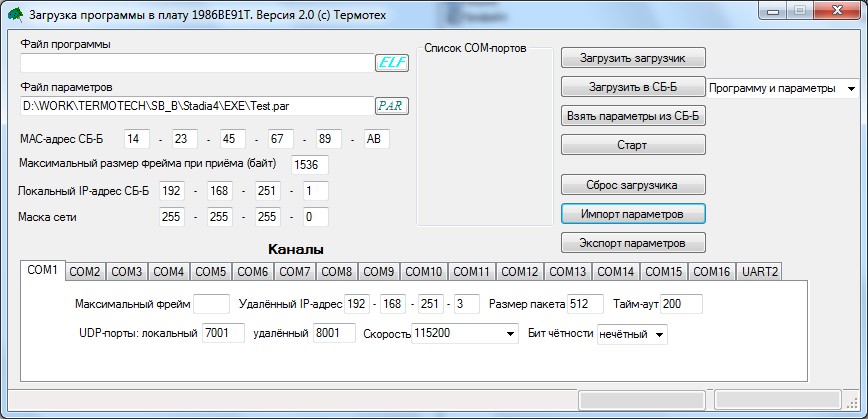Switch to the COM4 tab

(x=169, y=272)
